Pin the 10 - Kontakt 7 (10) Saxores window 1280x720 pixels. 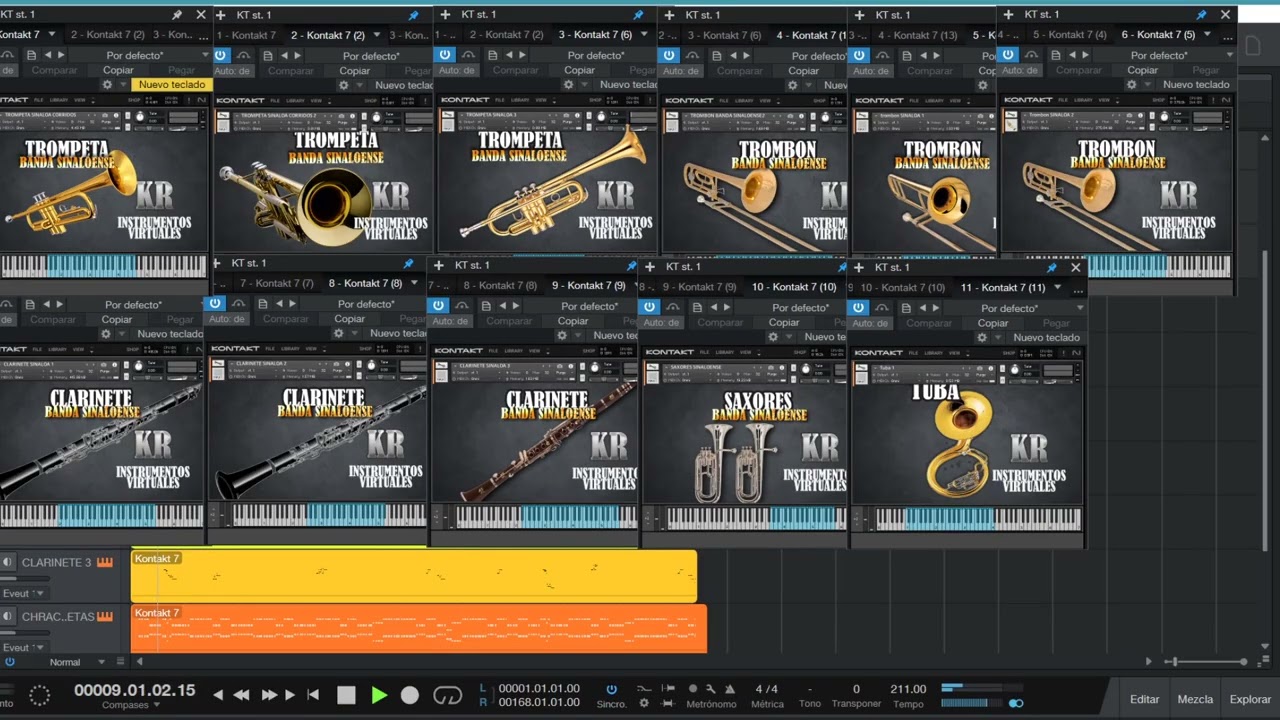[x=842, y=267]
